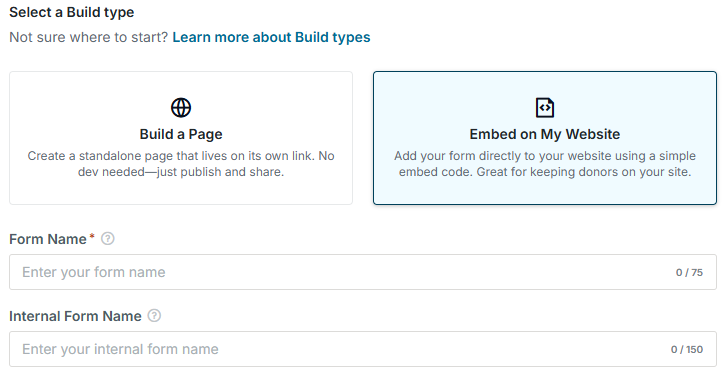The height and width of the screenshot is (378, 725).
Task: Click the 'Add your form directly' description text
Action: point(545,164)
